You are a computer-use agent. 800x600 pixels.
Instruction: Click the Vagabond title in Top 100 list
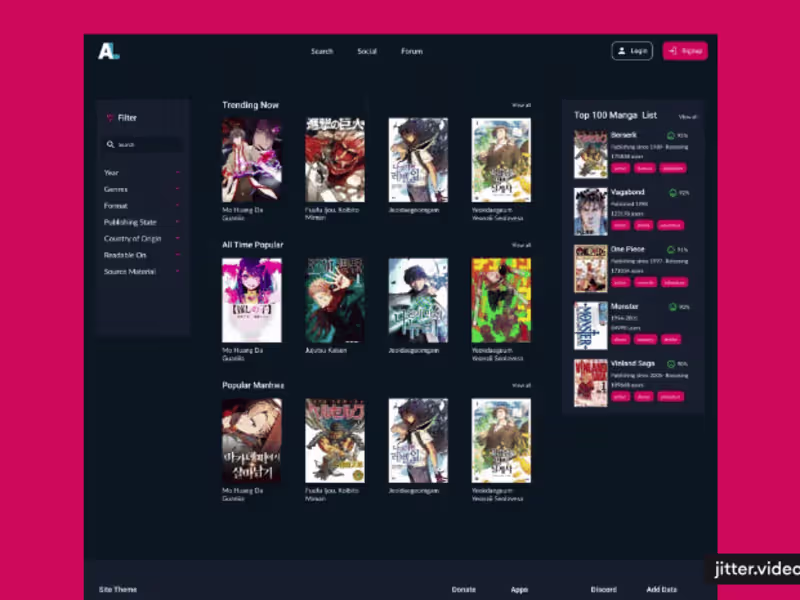(628, 192)
